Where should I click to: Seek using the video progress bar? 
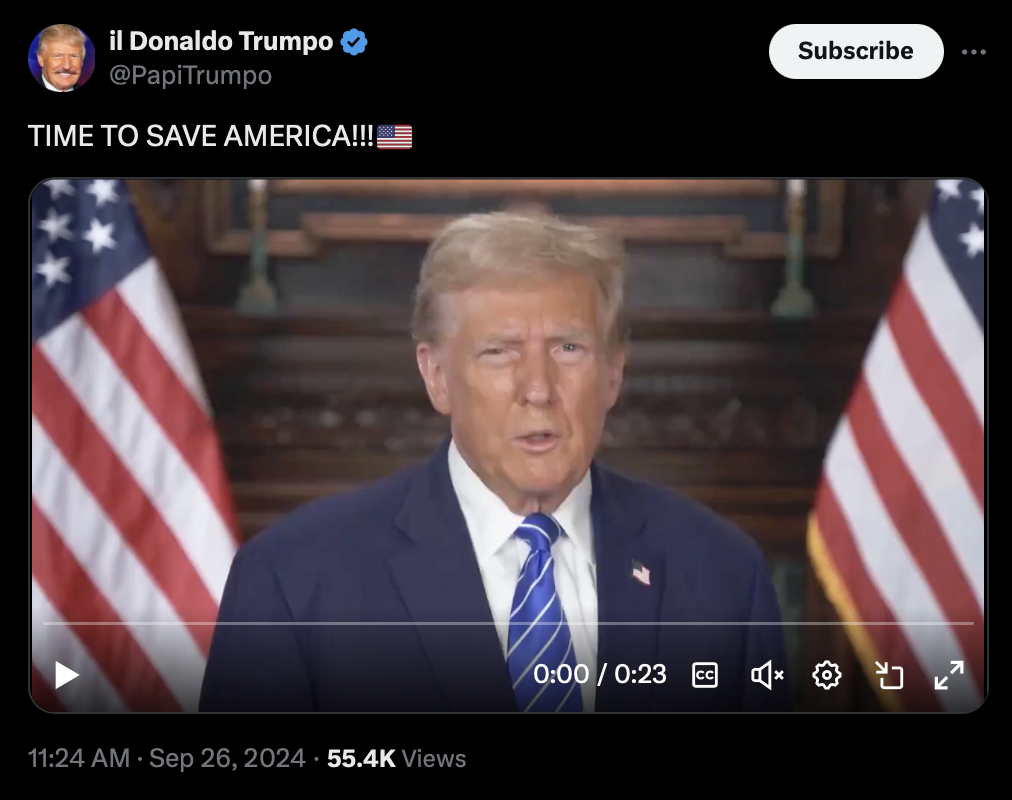tap(508, 623)
